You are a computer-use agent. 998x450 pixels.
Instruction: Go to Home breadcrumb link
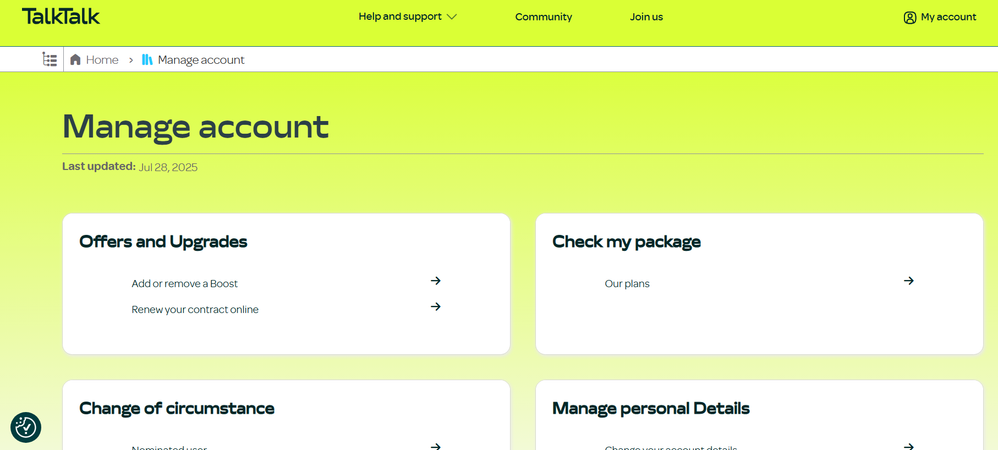[102, 60]
